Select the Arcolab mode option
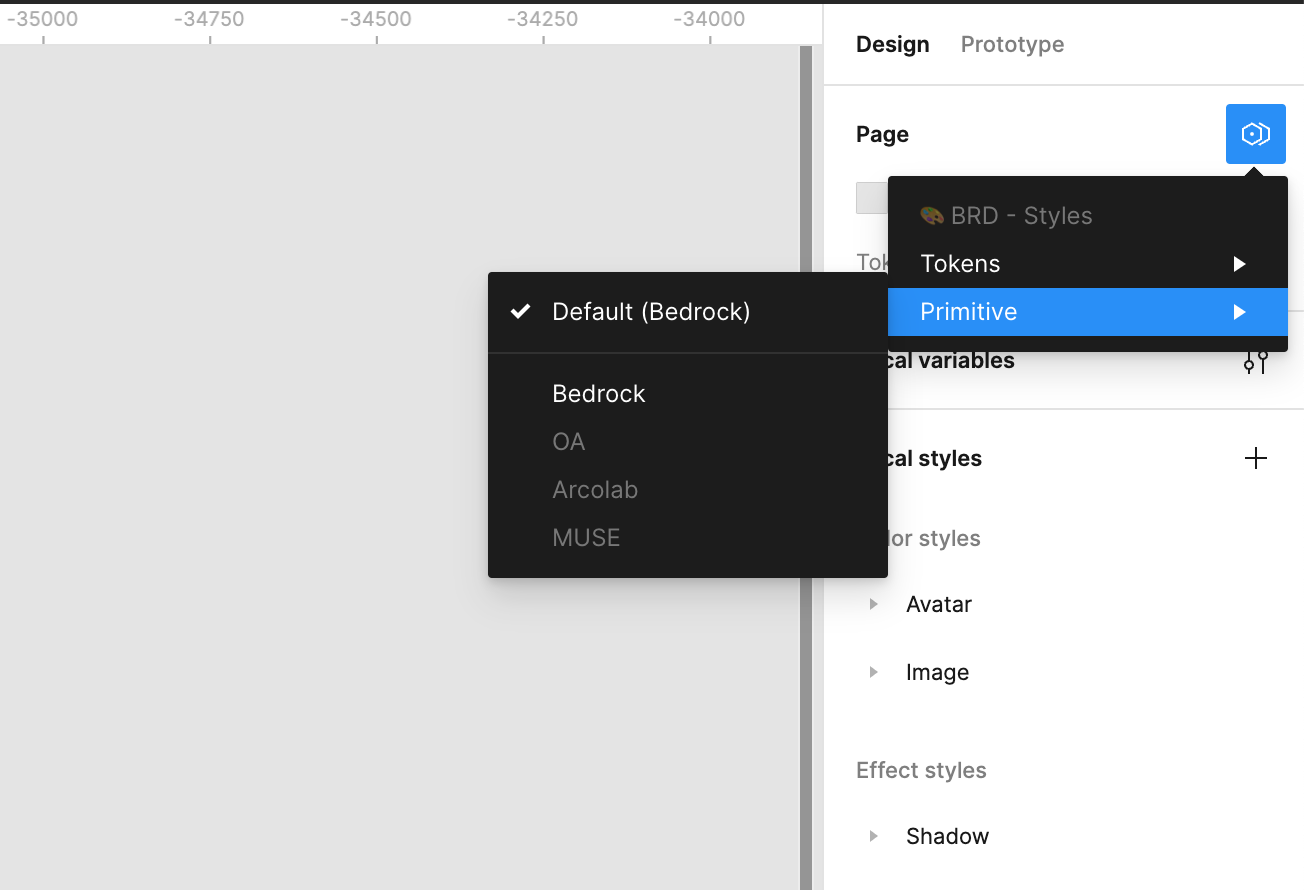 [687, 490]
